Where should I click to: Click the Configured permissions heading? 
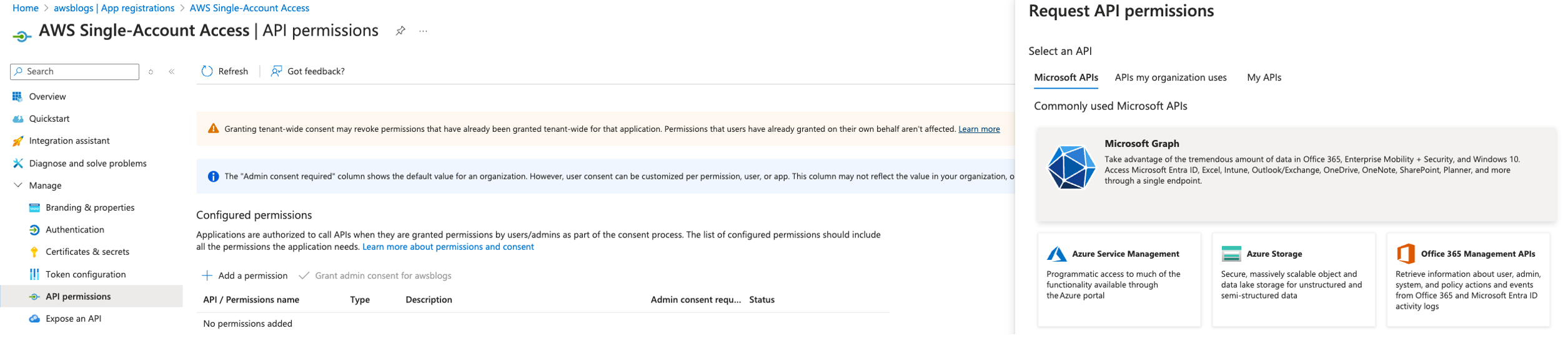pyautogui.click(x=254, y=215)
